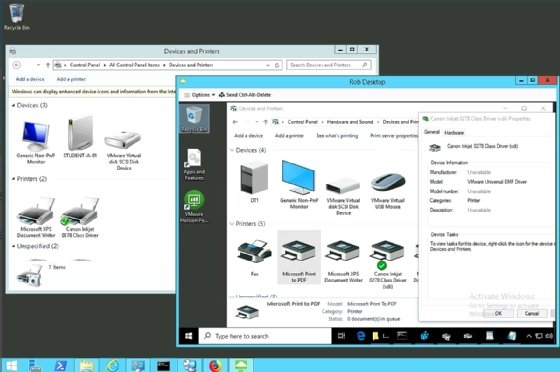
Task: Select the DT1 computer device in Rob Desktop
Action: [x=254, y=182]
